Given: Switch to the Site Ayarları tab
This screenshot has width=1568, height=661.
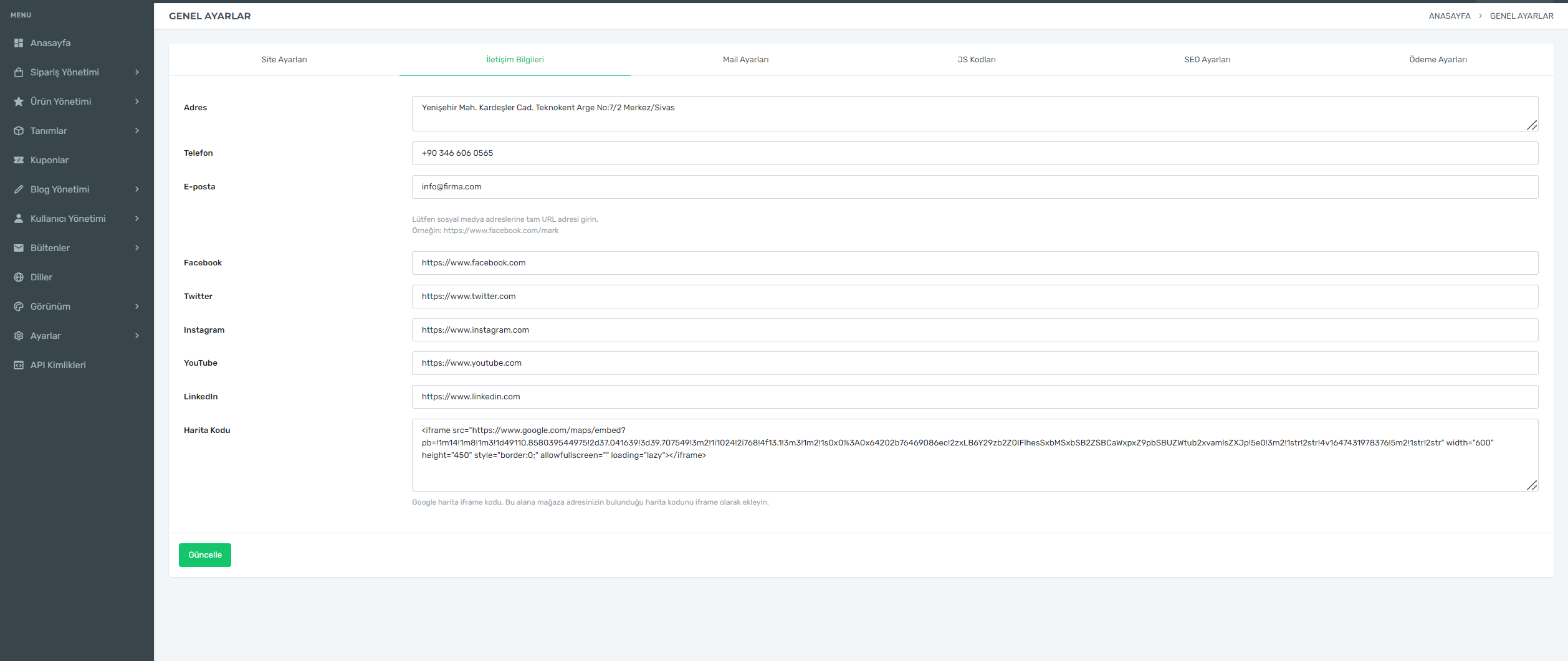Looking at the screenshot, I should point(284,60).
